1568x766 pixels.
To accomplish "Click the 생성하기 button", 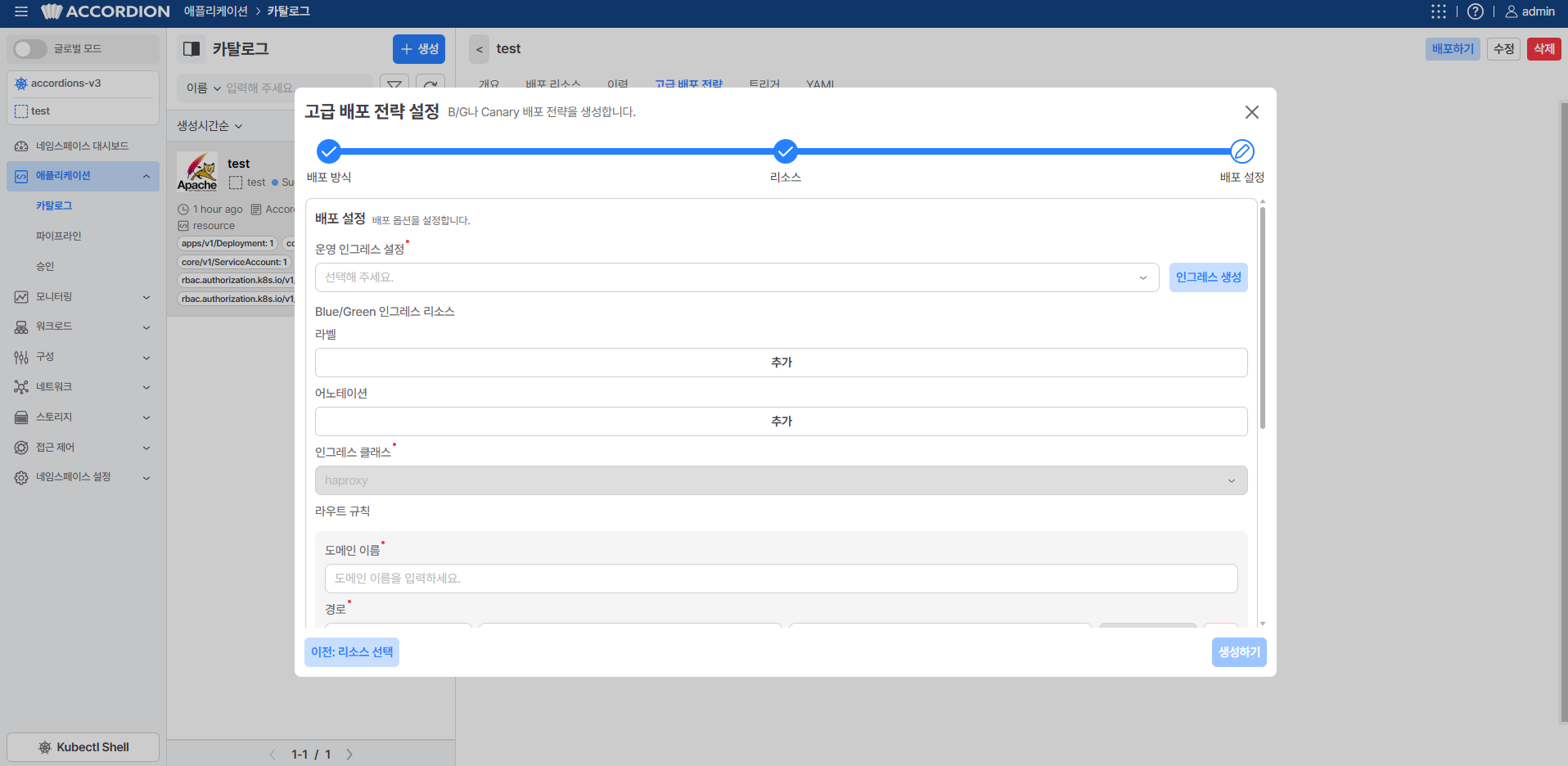I will 1239,652.
